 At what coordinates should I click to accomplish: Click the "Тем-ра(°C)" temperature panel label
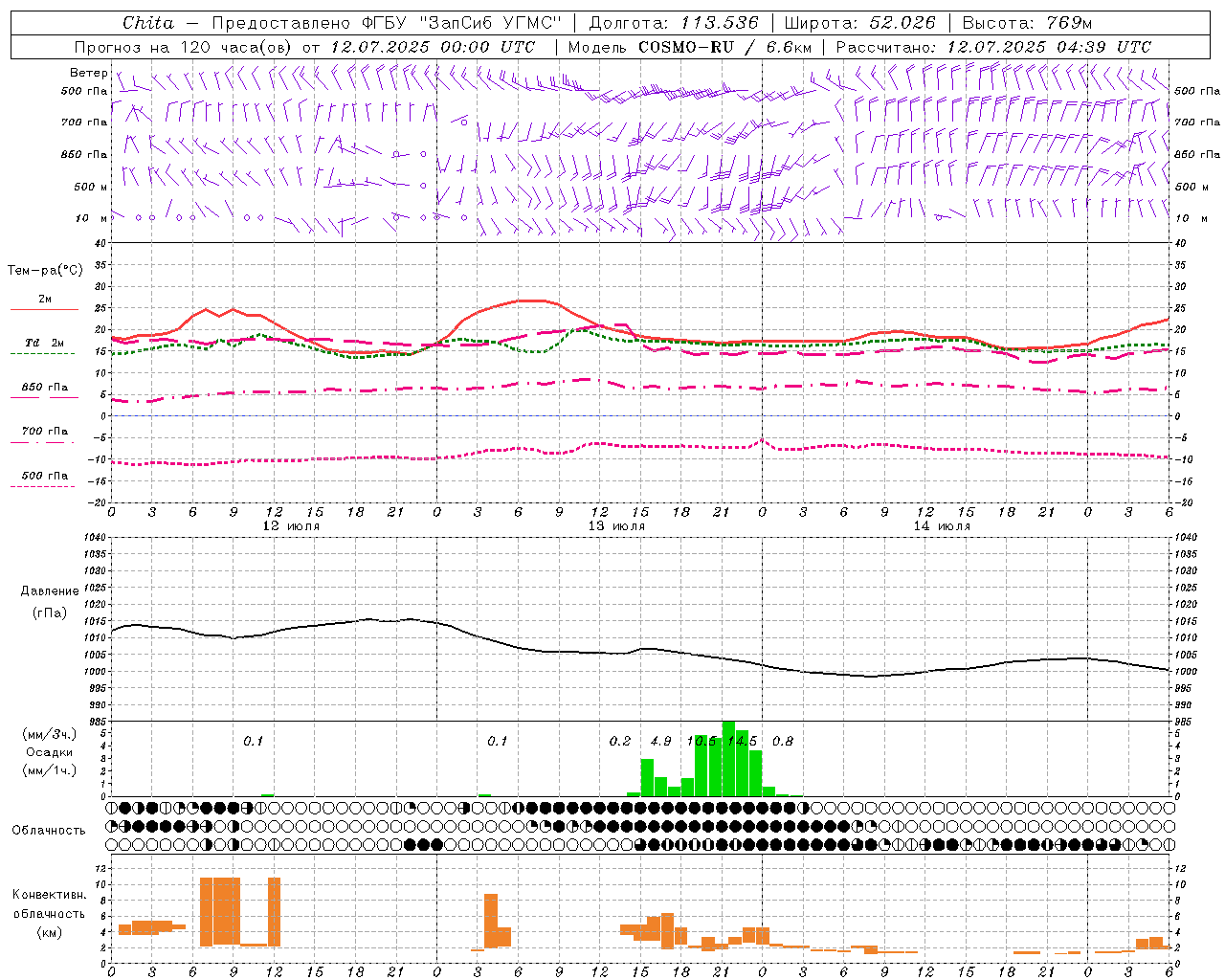tap(45, 271)
